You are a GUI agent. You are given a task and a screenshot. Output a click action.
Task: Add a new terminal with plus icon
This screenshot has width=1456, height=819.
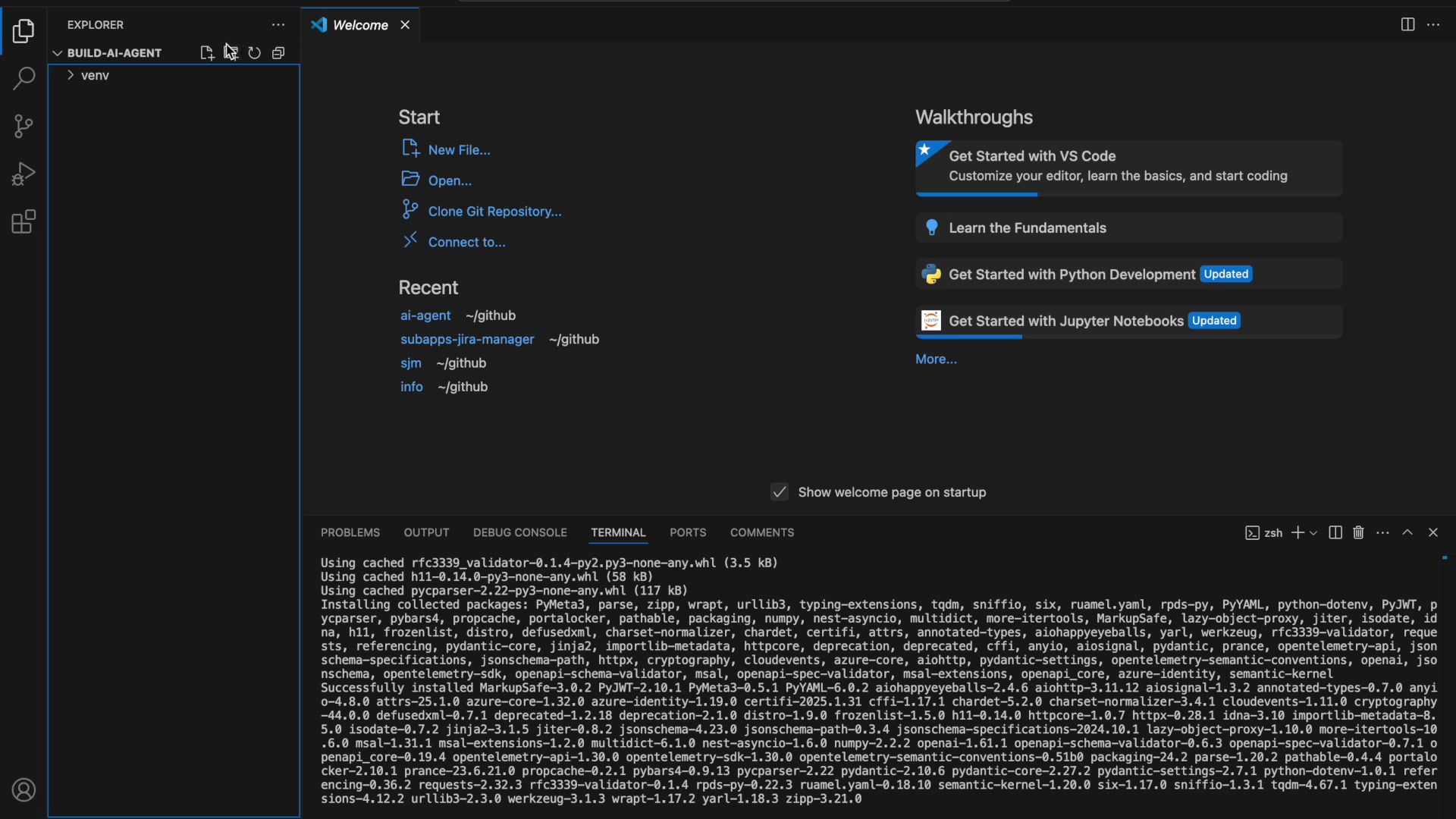1298,533
